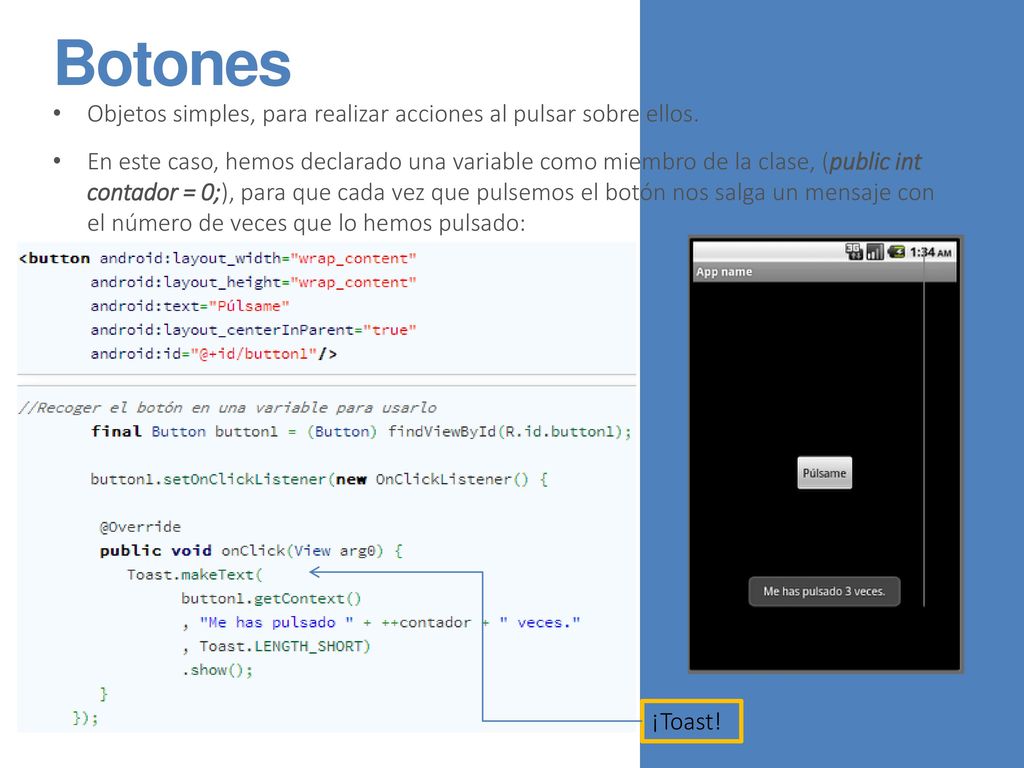Click the public void onClick(View arg0) line

pos(251,551)
